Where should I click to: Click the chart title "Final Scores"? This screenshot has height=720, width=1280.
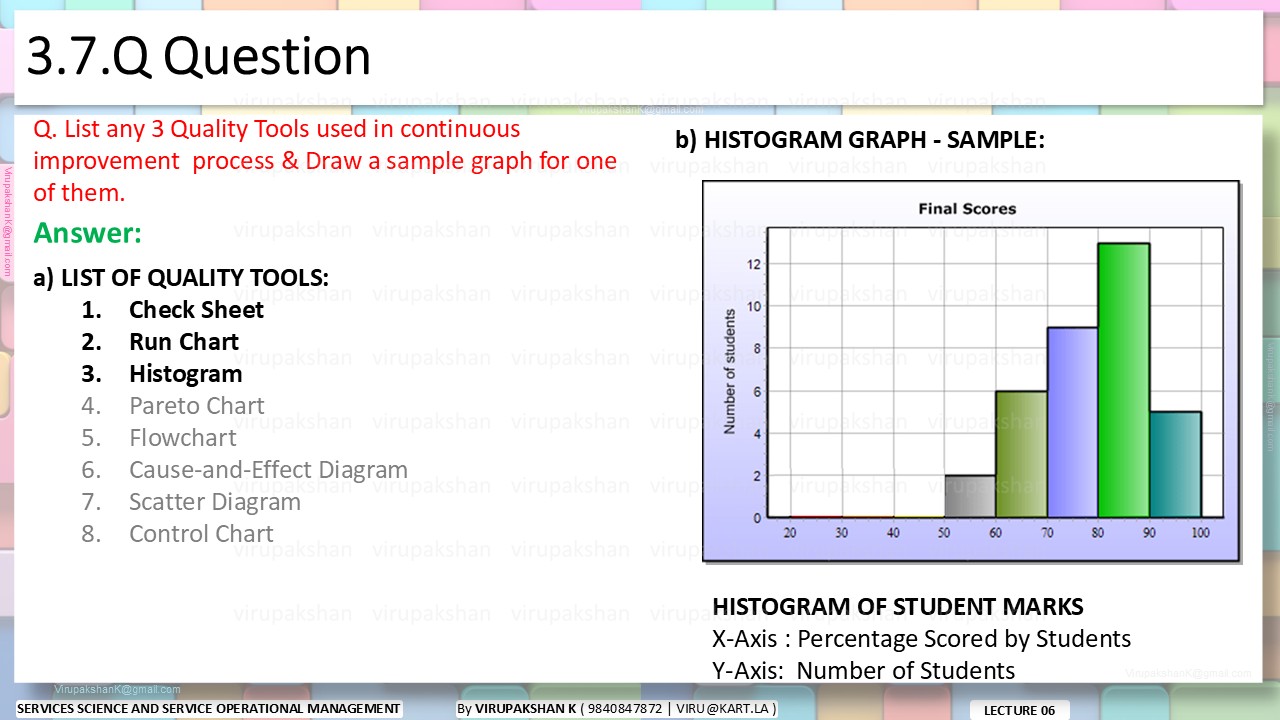[967, 209]
